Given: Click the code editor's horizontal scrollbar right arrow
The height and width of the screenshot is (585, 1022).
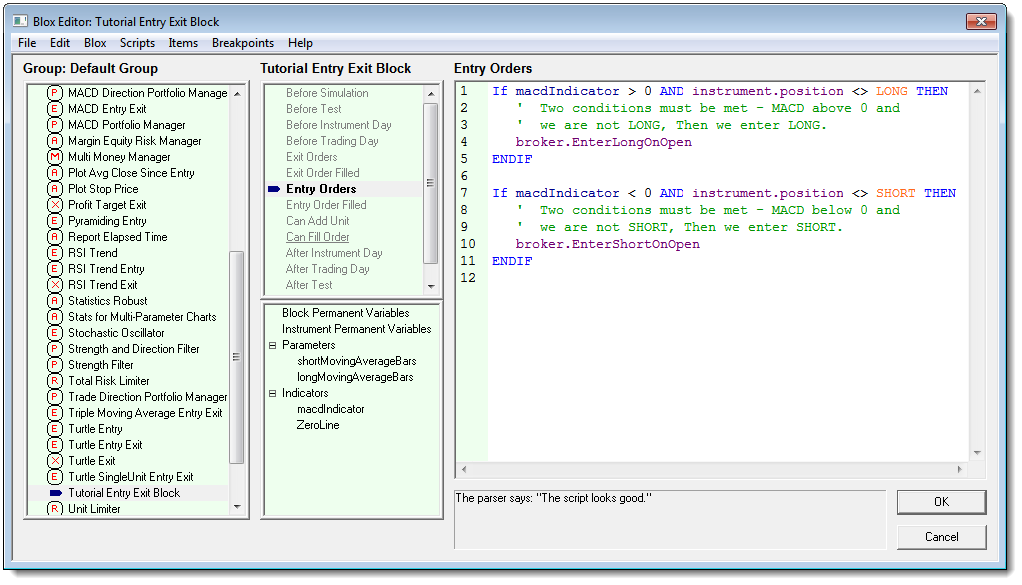Looking at the screenshot, I should tap(960, 469).
